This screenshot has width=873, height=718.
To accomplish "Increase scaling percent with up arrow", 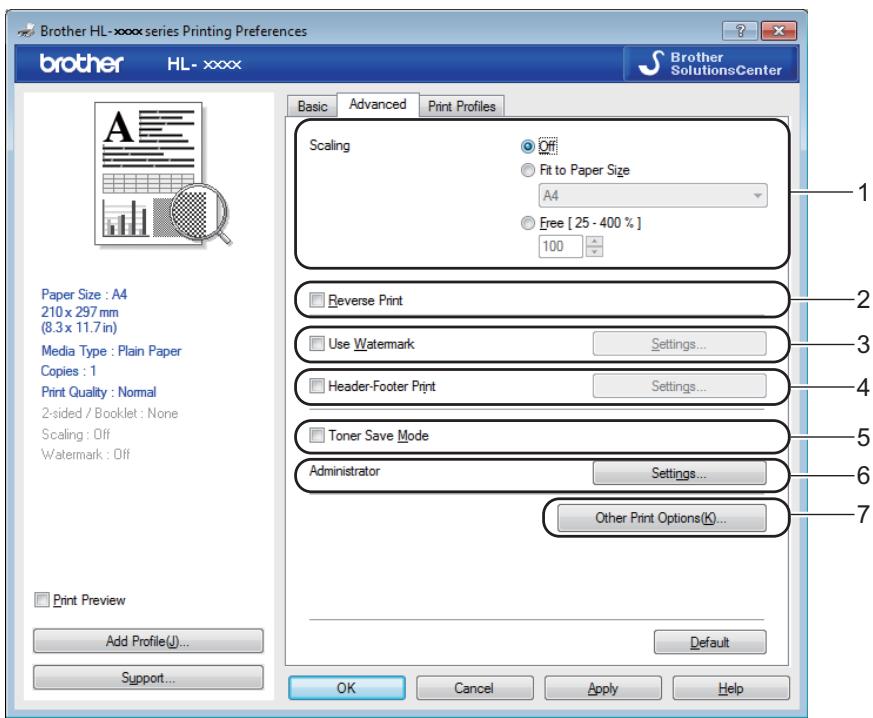I will click(595, 241).
